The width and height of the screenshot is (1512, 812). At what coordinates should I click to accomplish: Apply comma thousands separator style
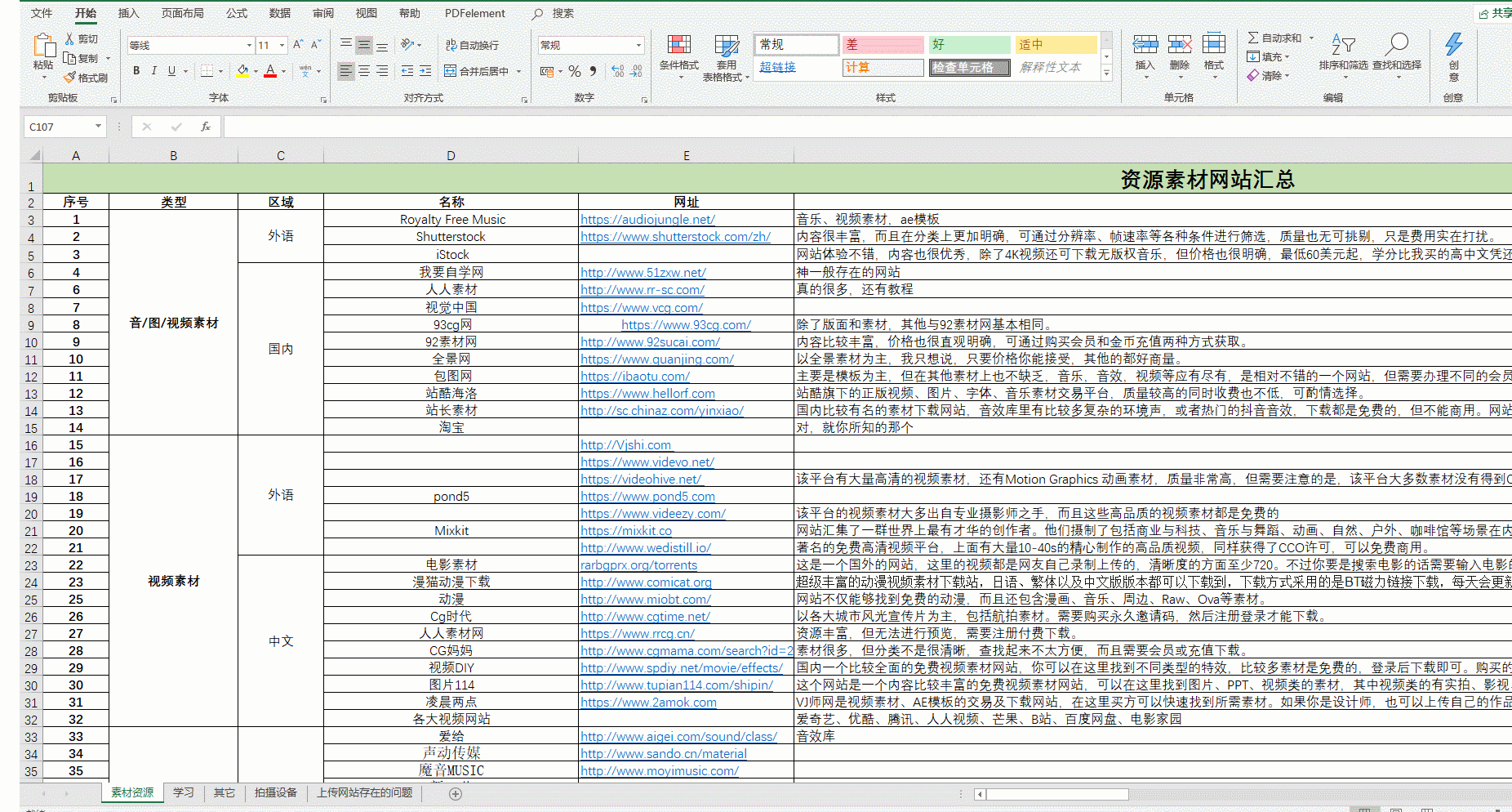tap(593, 71)
